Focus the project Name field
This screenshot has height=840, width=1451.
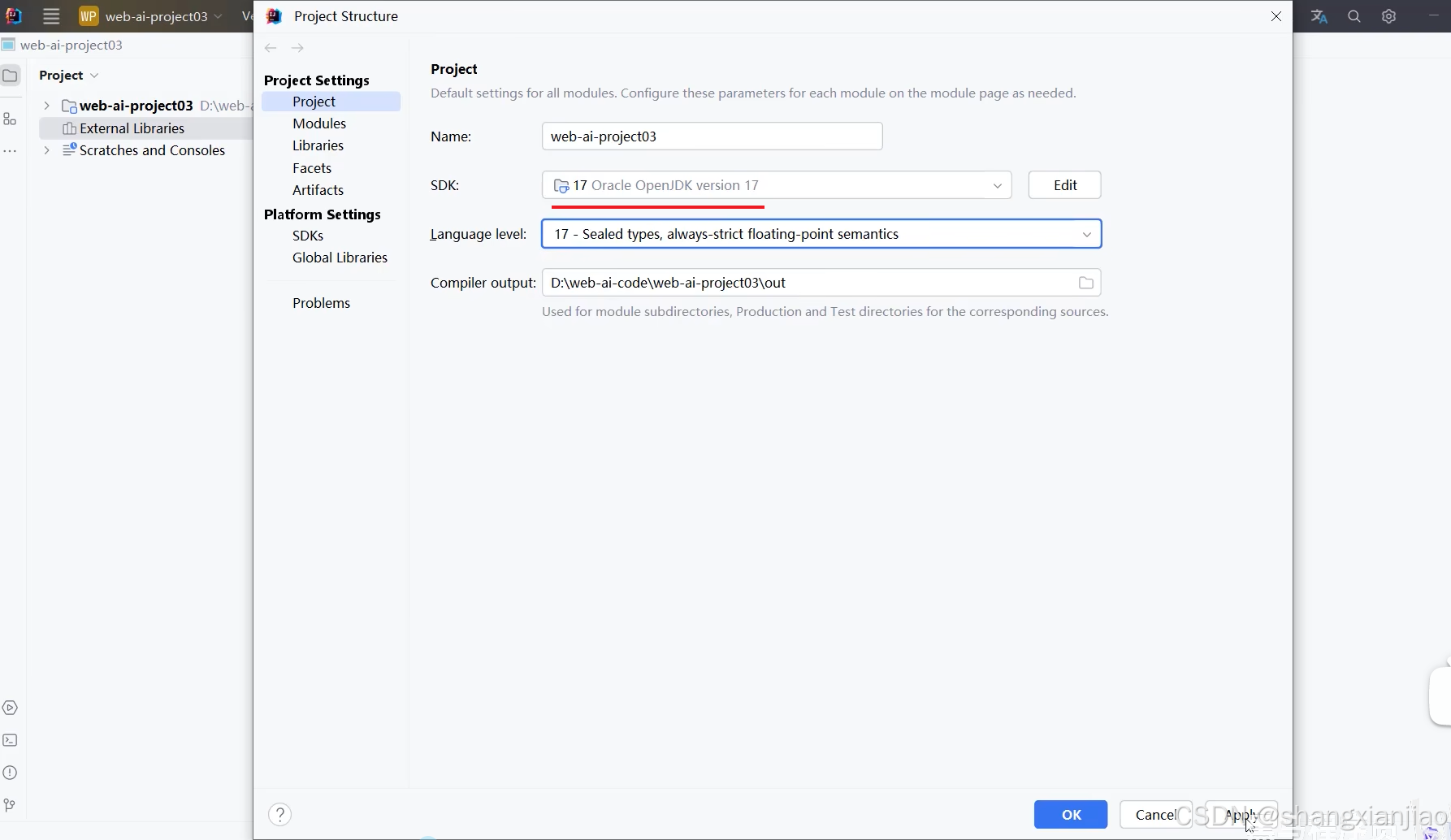tap(712, 136)
